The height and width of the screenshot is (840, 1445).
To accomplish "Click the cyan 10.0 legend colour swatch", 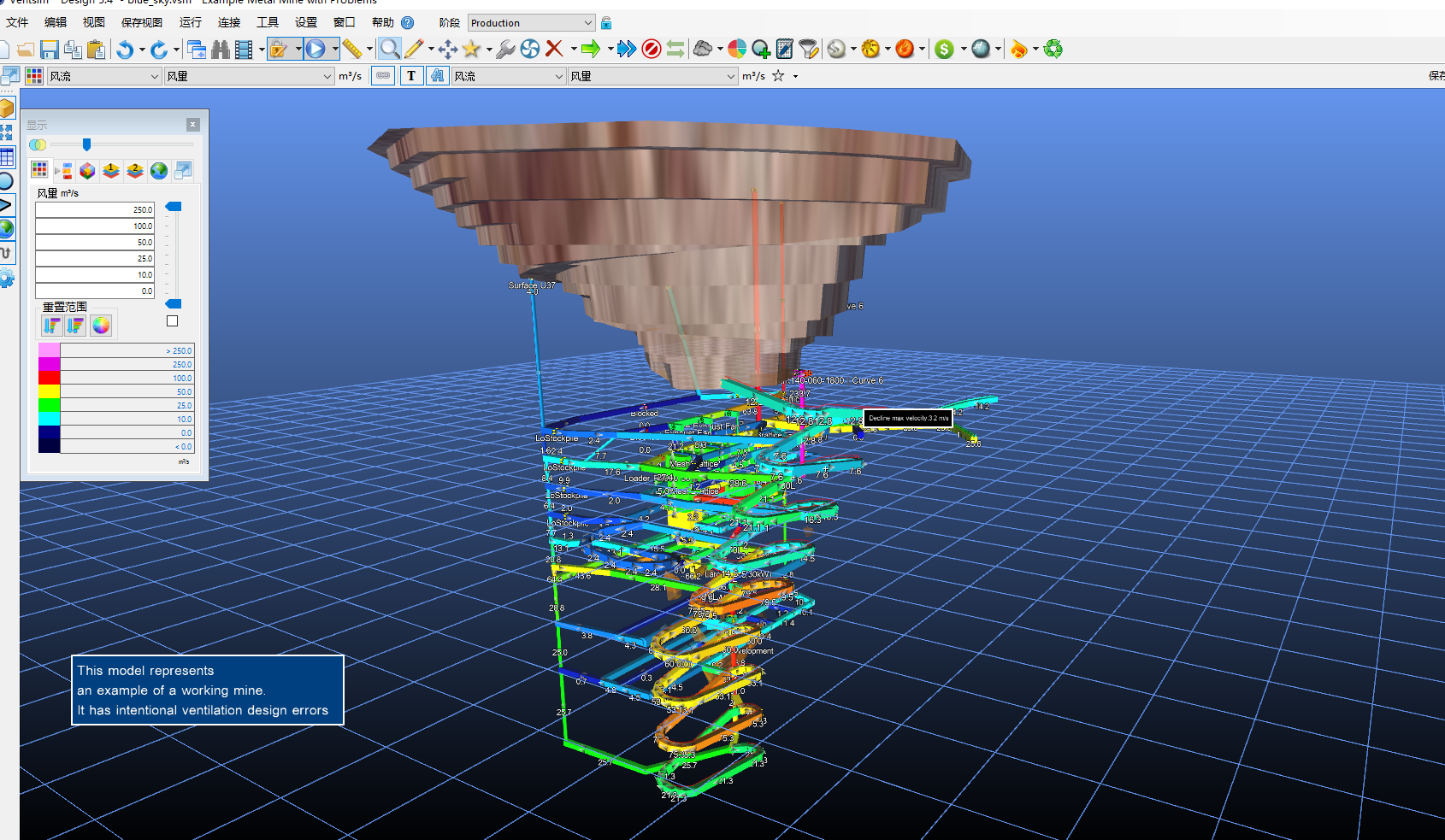I will 50,419.
